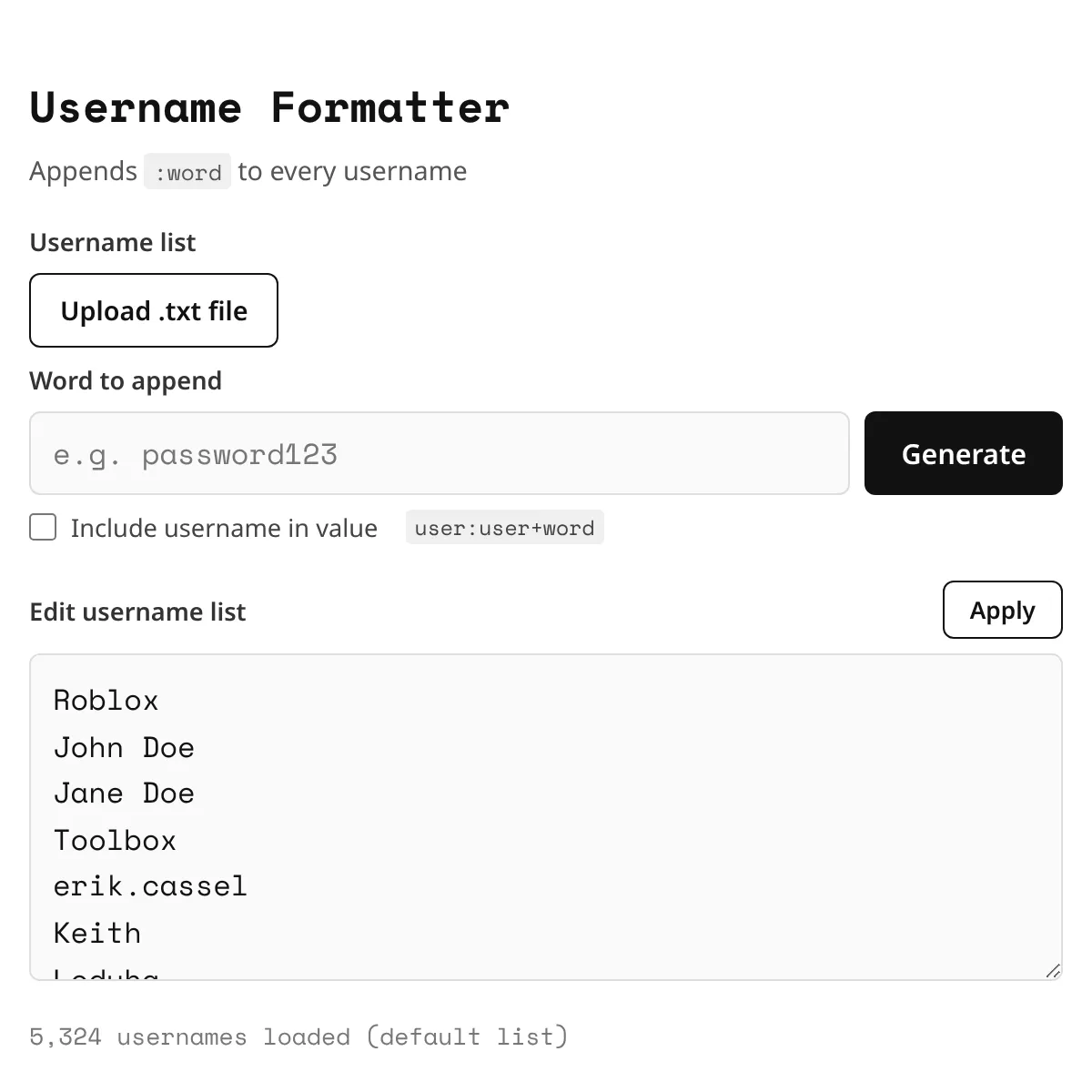1092x1092 pixels.
Task: Click the :word code badge
Action: point(187,172)
